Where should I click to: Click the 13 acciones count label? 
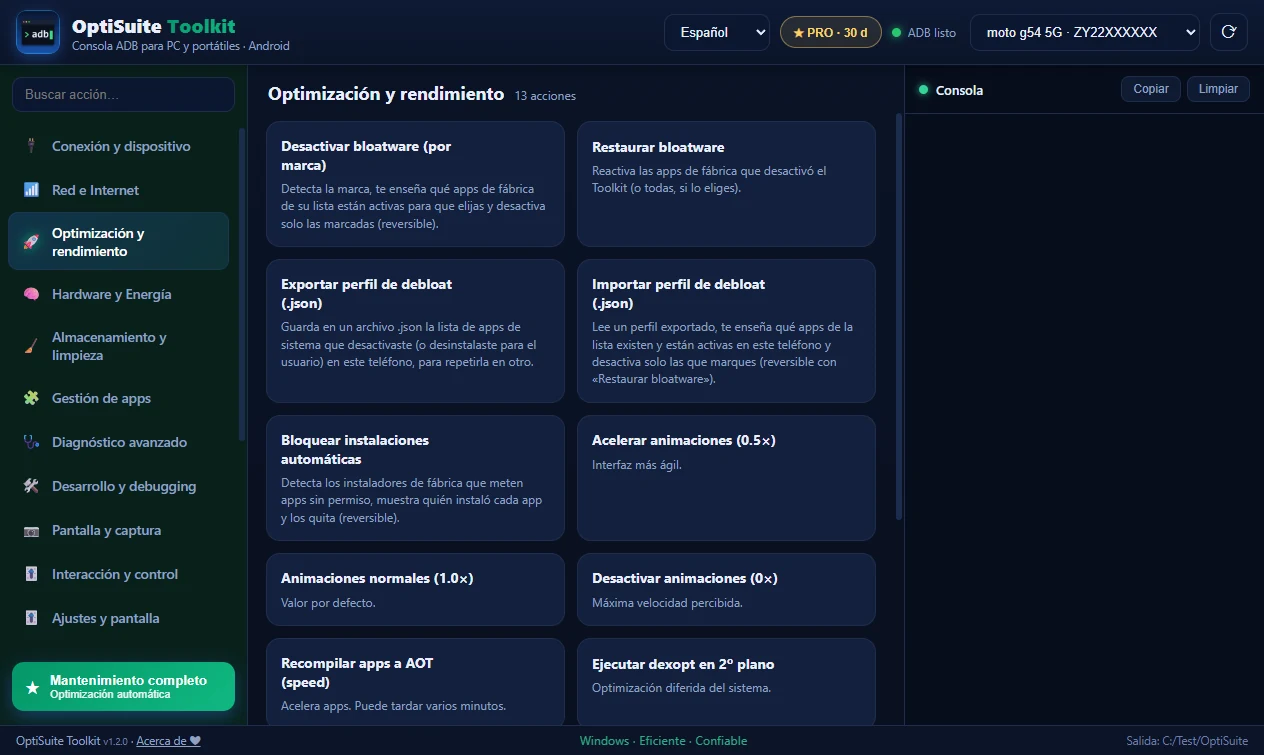(x=545, y=96)
